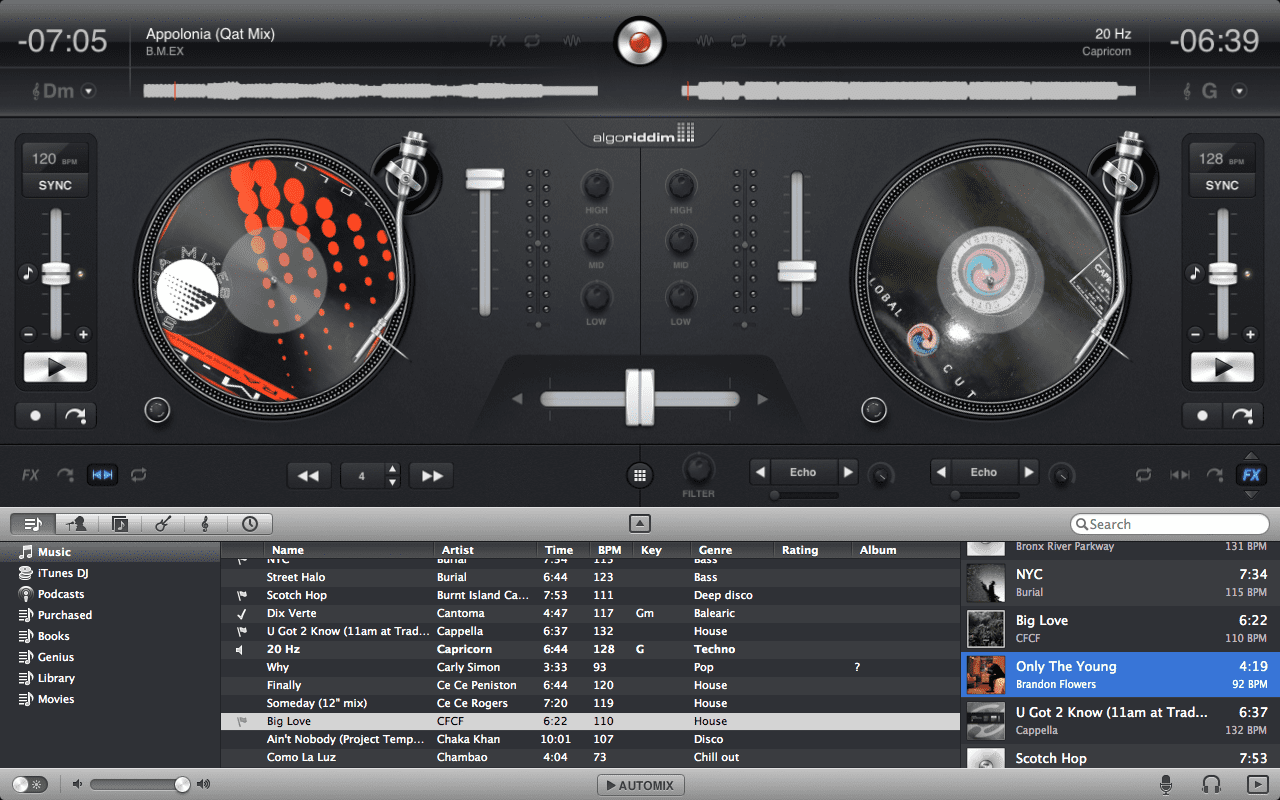Click the red record button
The width and height of the screenshot is (1280, 800).
point(640,42)
